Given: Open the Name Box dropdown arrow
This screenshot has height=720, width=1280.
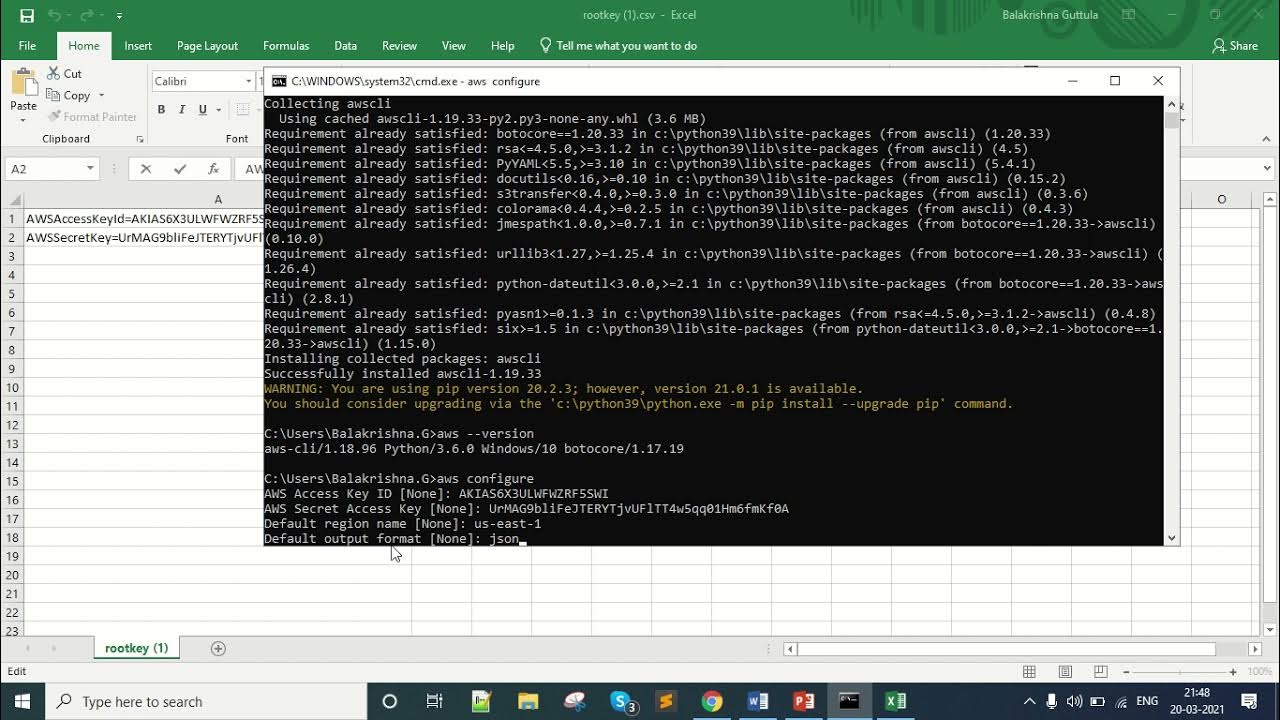Looking at the screenshot, I should tap(90, 169).
